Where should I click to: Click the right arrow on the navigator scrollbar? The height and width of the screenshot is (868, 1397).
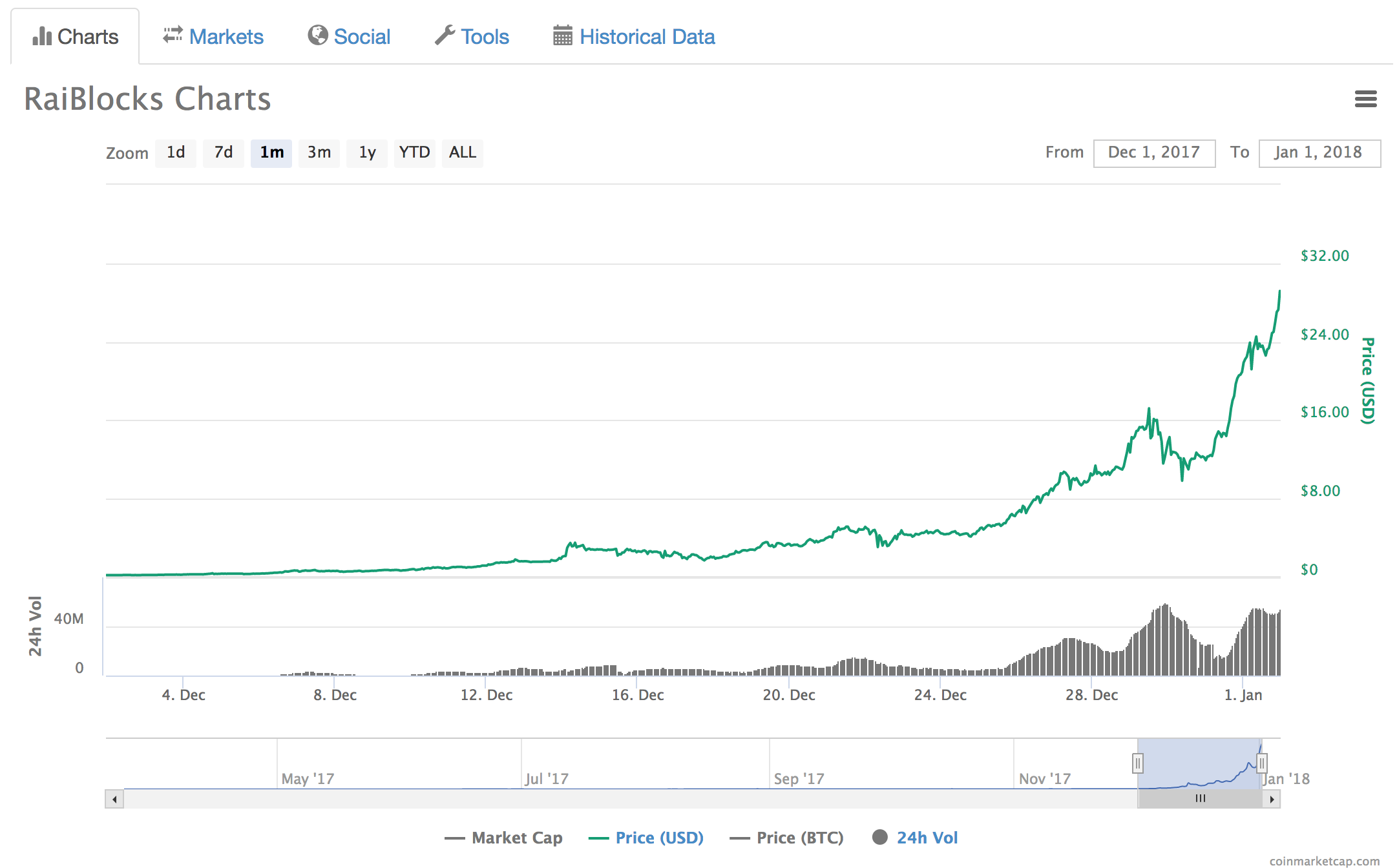point(1272,798)
